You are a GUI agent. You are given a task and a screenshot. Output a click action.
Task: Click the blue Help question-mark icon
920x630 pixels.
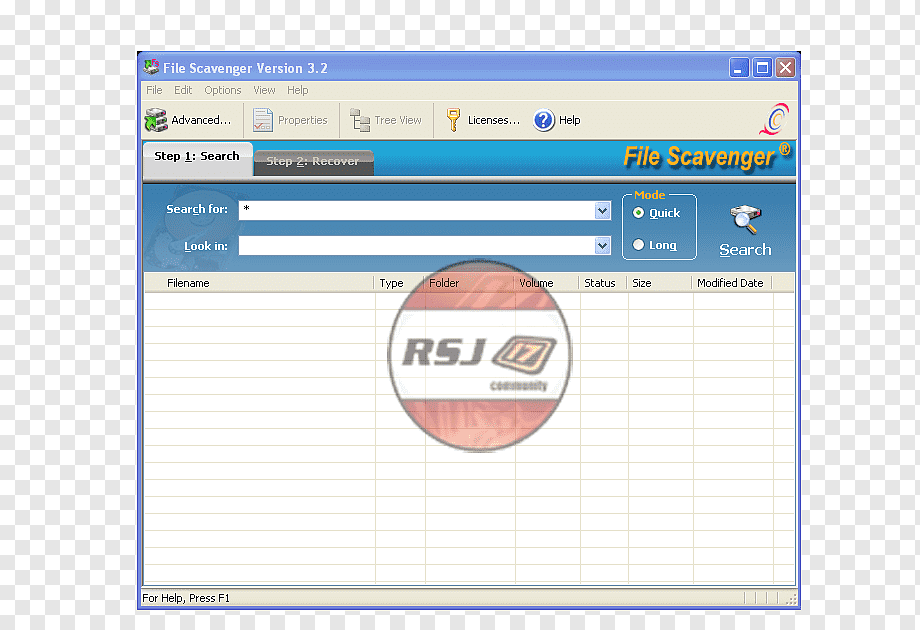543,120
